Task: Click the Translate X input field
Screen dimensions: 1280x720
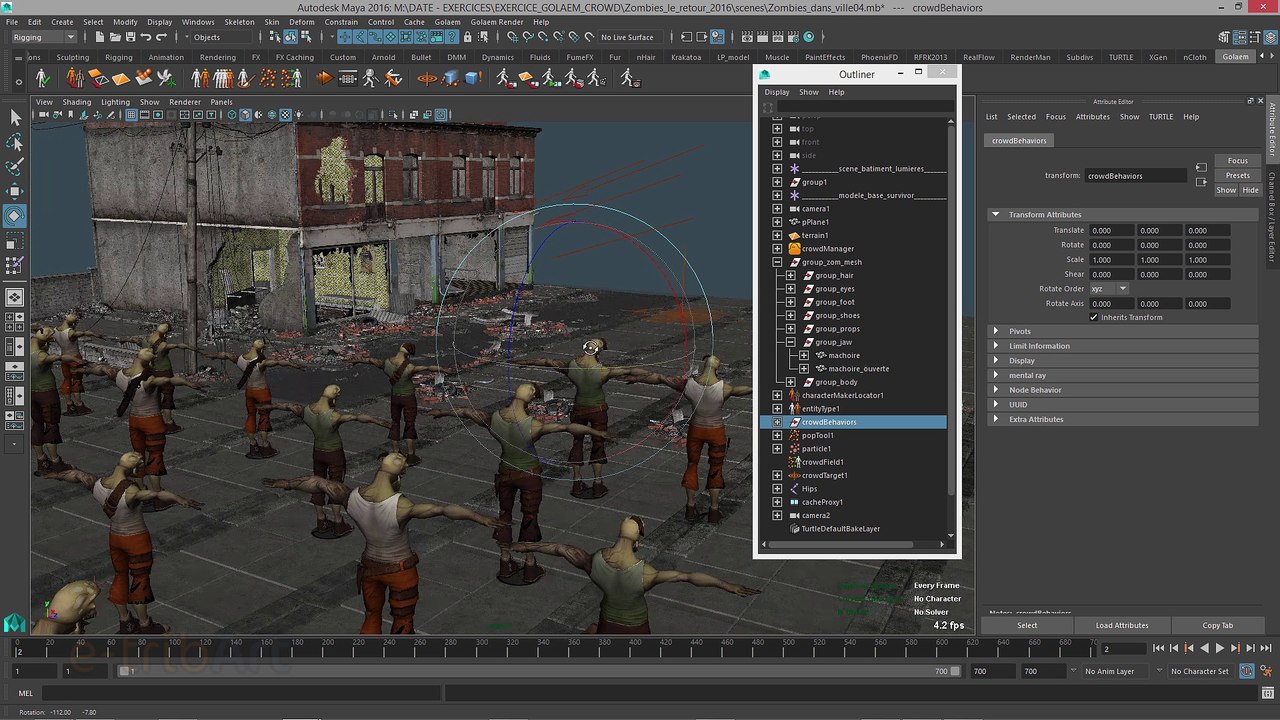Action: coord(1110,230)
